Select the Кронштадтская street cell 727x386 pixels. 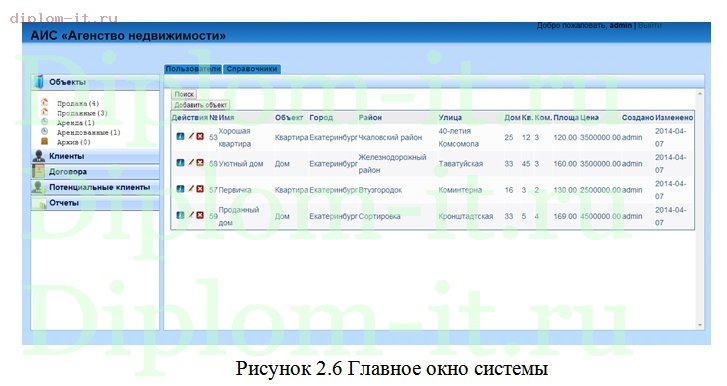(x=466, y=216)
